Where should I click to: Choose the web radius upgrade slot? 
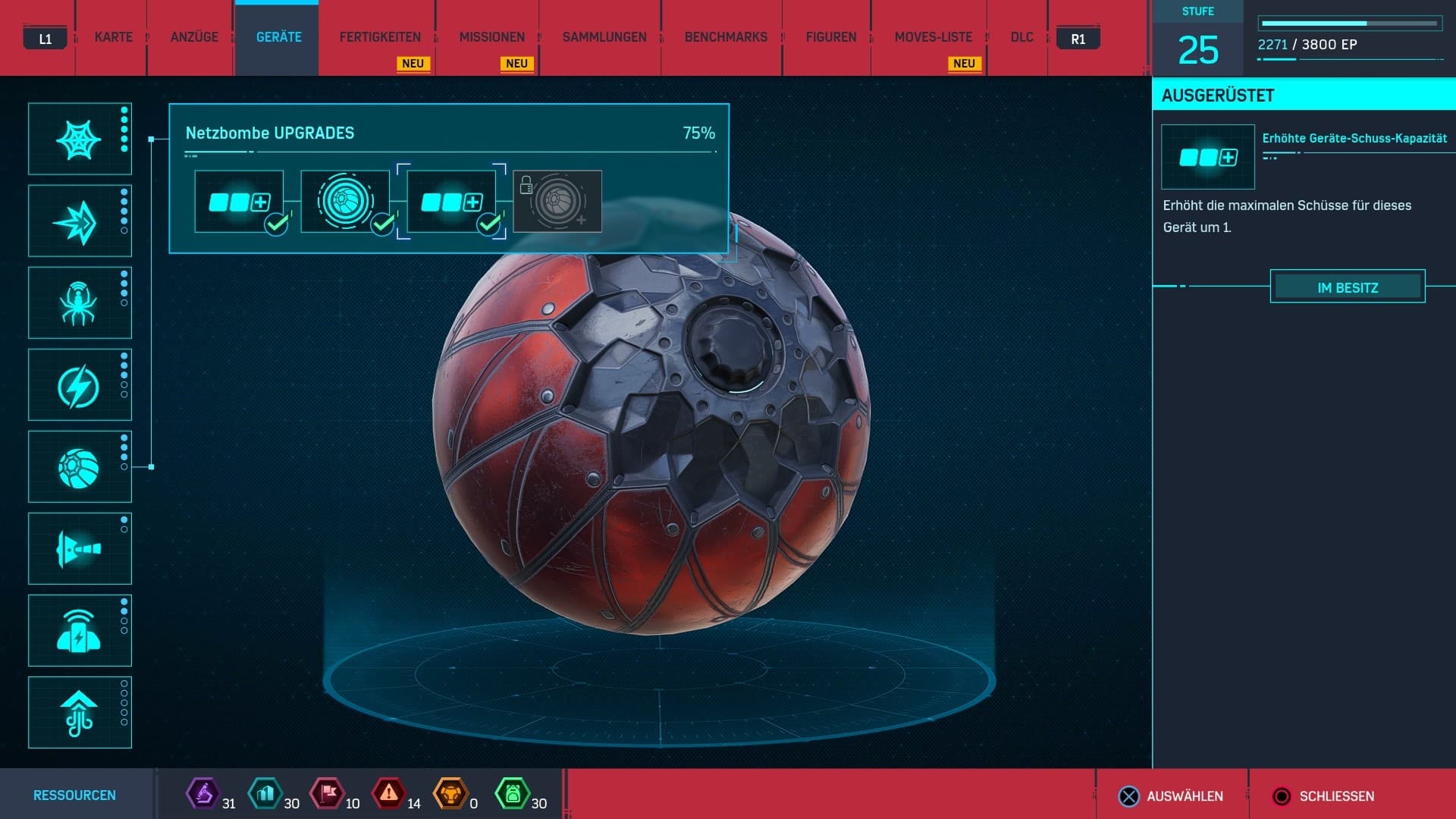tap(345, 201)
